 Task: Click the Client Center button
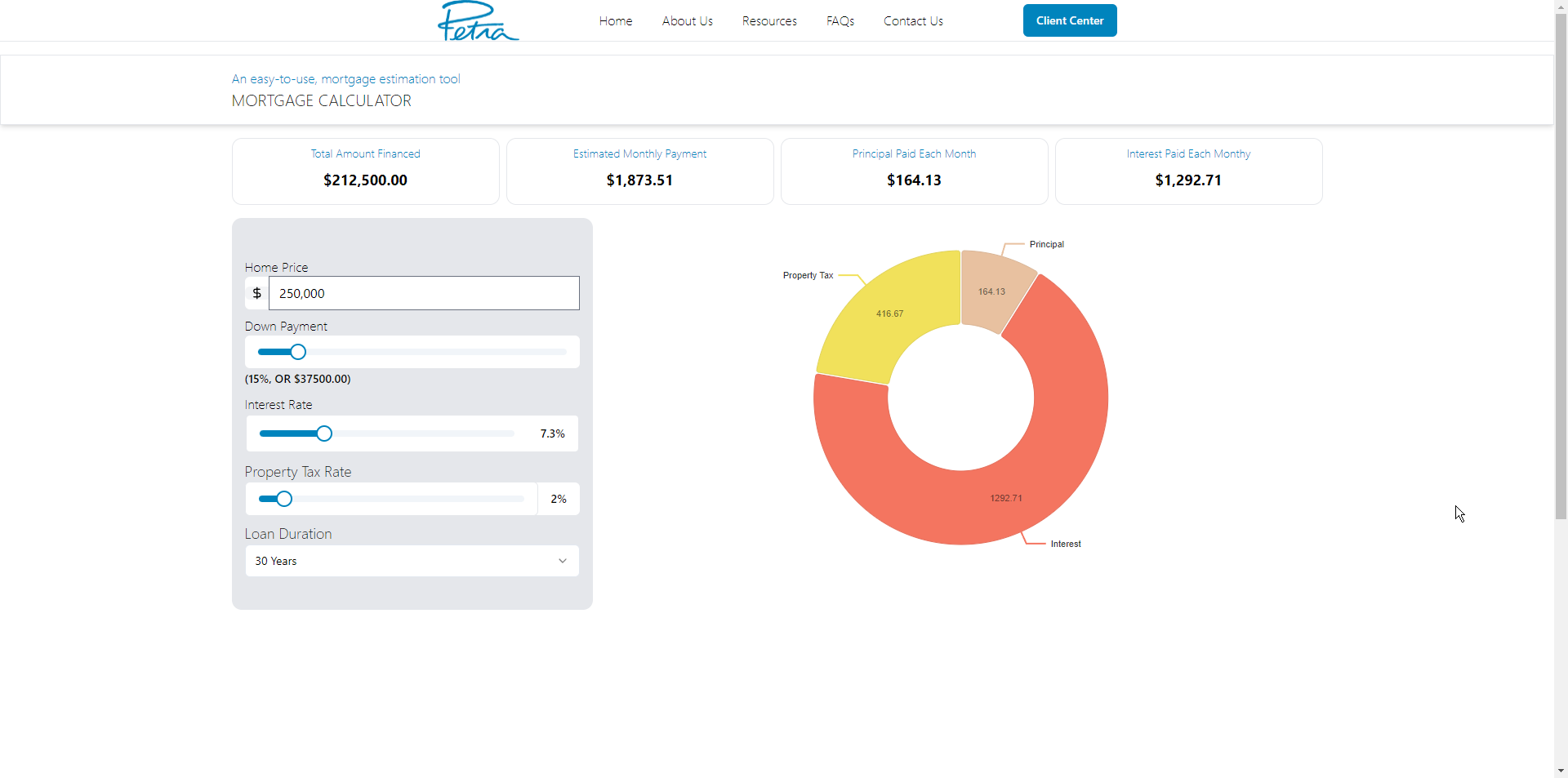(x=1070, y=20)
